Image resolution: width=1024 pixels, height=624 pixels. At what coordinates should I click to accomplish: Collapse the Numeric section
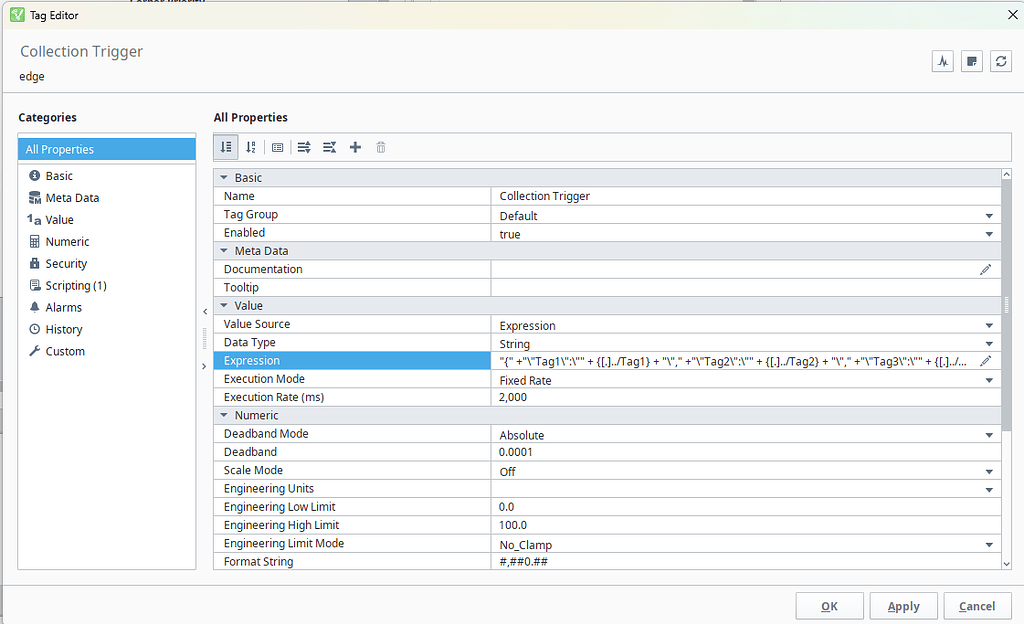pyautogui.click(x=223, y=415)
